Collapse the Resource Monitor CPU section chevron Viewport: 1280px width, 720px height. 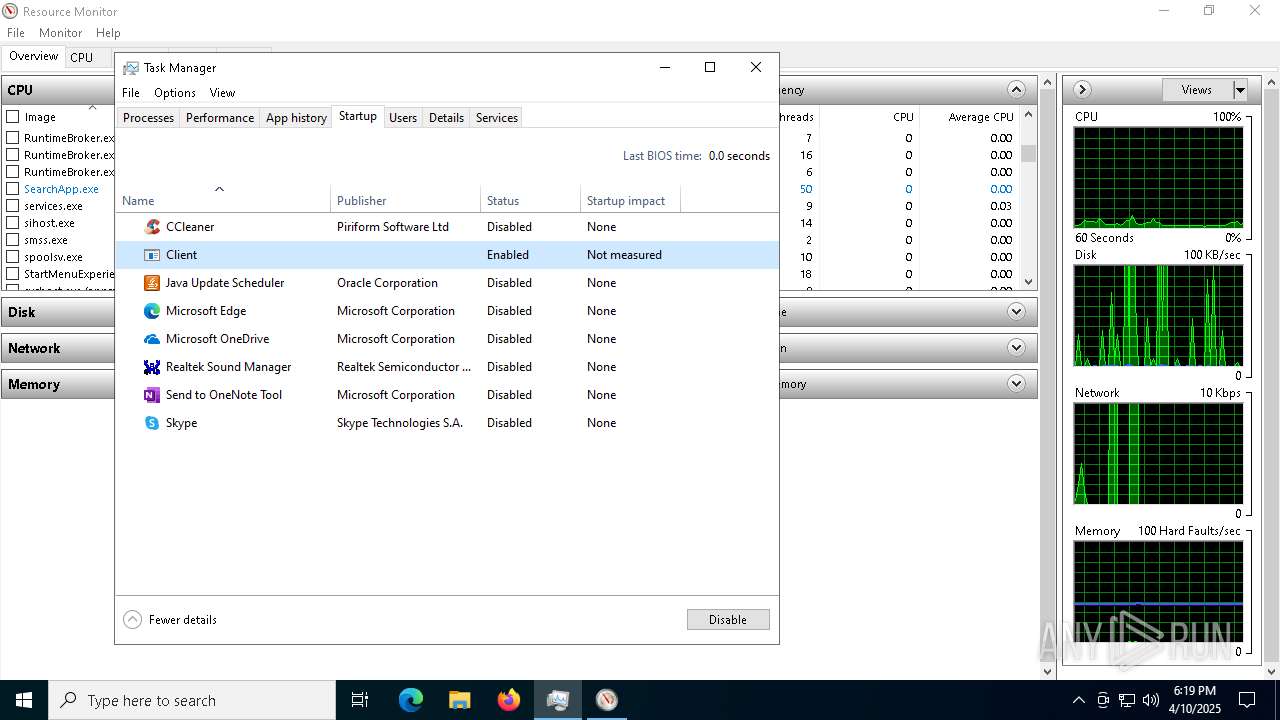[x=1016, y=90]
